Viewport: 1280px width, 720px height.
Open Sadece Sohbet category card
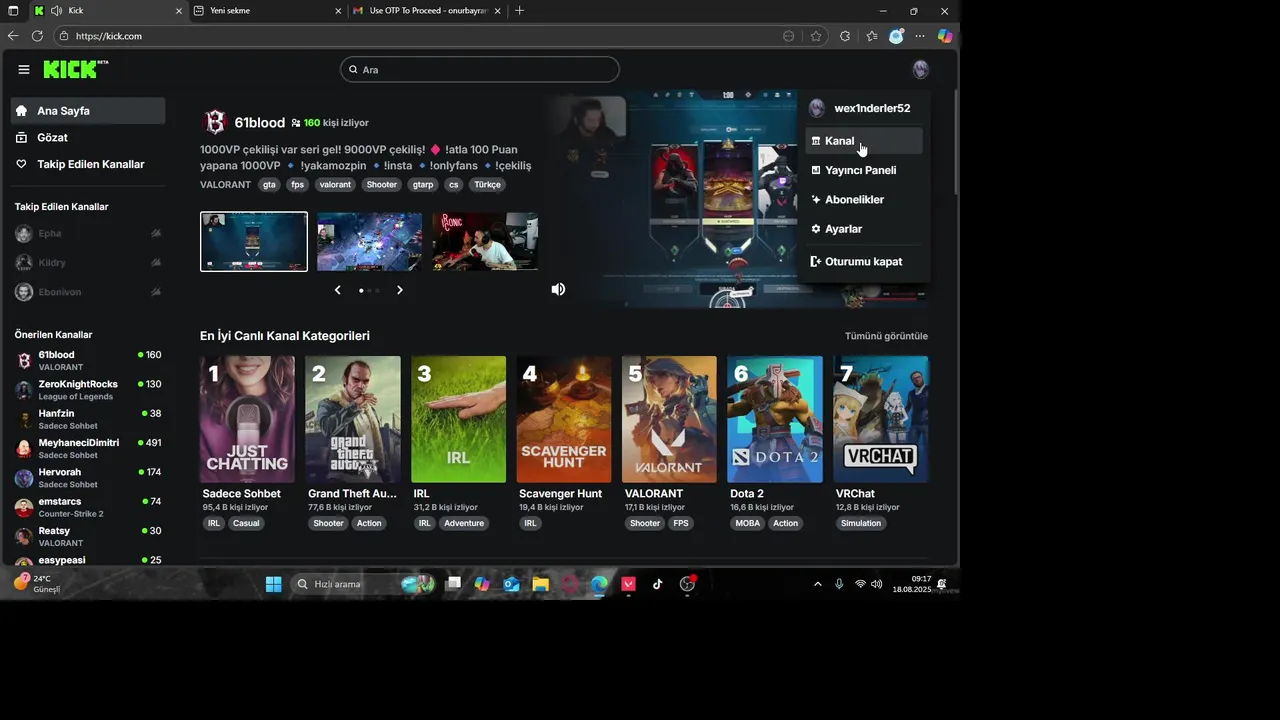coord(247,420)
